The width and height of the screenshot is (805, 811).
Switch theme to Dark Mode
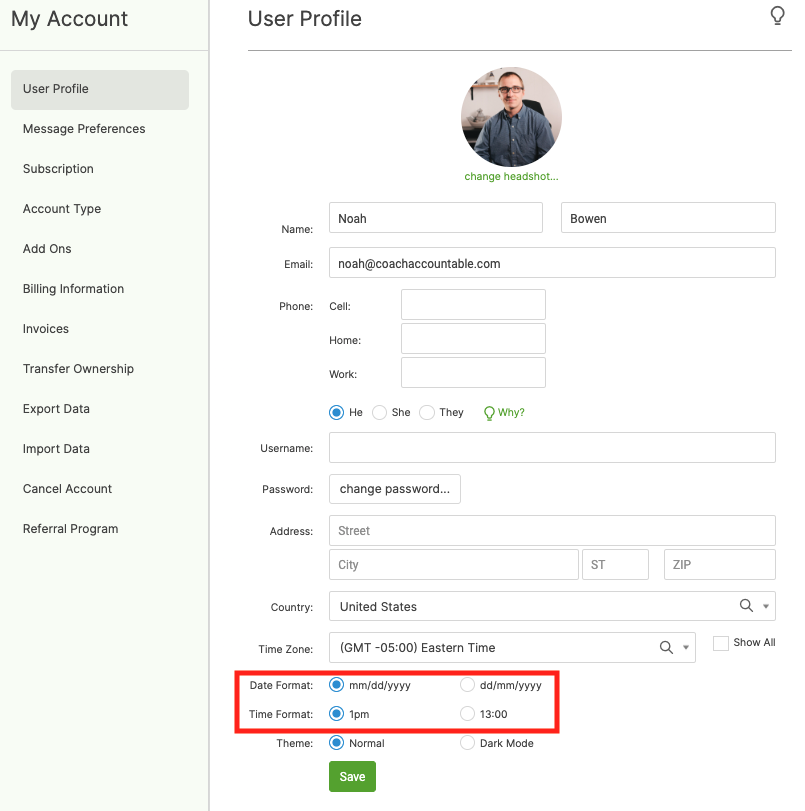[467, 743]
